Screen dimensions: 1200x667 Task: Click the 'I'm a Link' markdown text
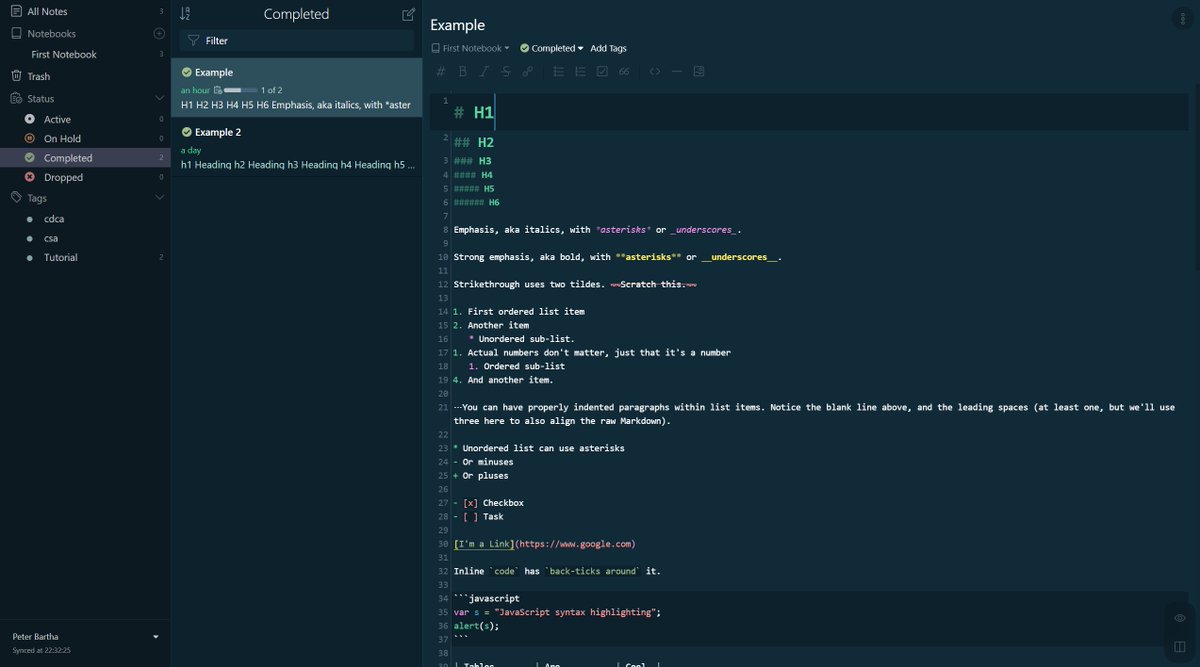[x=484, y=544]
